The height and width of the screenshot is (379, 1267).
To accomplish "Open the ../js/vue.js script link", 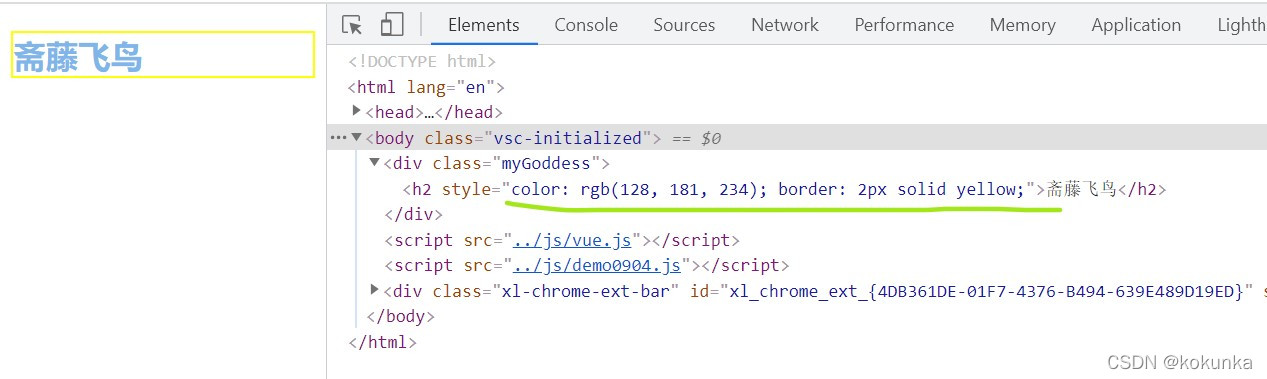I will pos(571,240).
